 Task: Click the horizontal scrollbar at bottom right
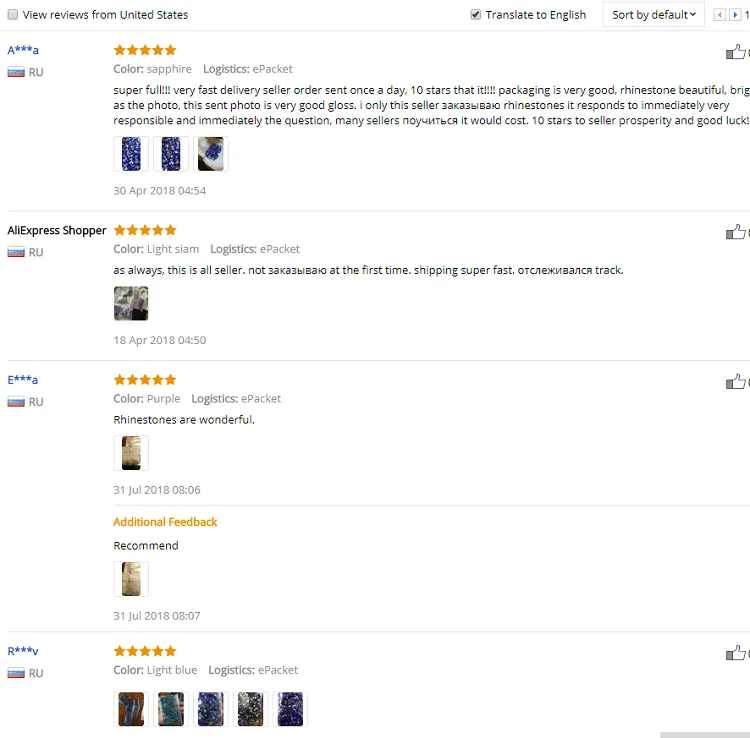pos(705,735)
